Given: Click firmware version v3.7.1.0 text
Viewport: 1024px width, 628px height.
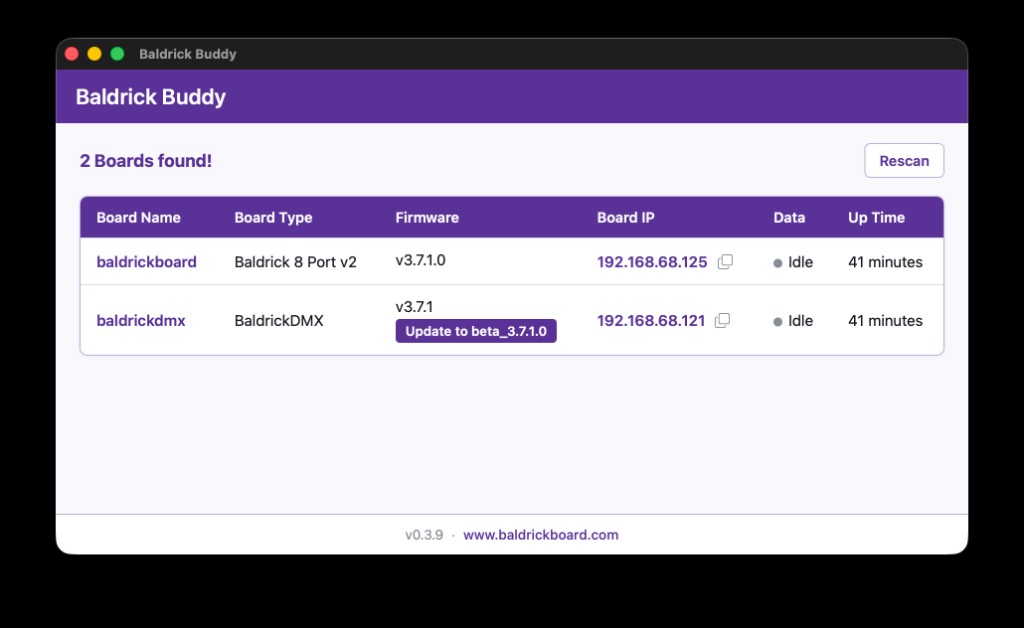Looking at the screenshot, I should tap(421, 260).
